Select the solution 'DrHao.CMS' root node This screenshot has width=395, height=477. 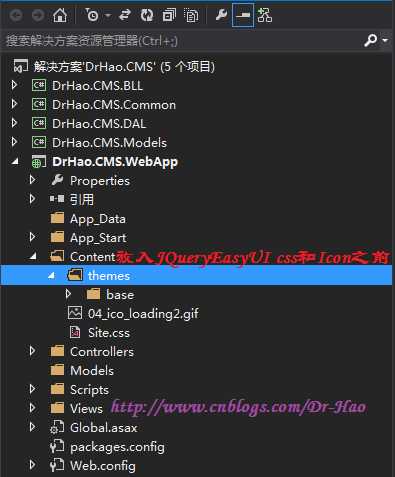pyautogui.click(x=124, y=67)
